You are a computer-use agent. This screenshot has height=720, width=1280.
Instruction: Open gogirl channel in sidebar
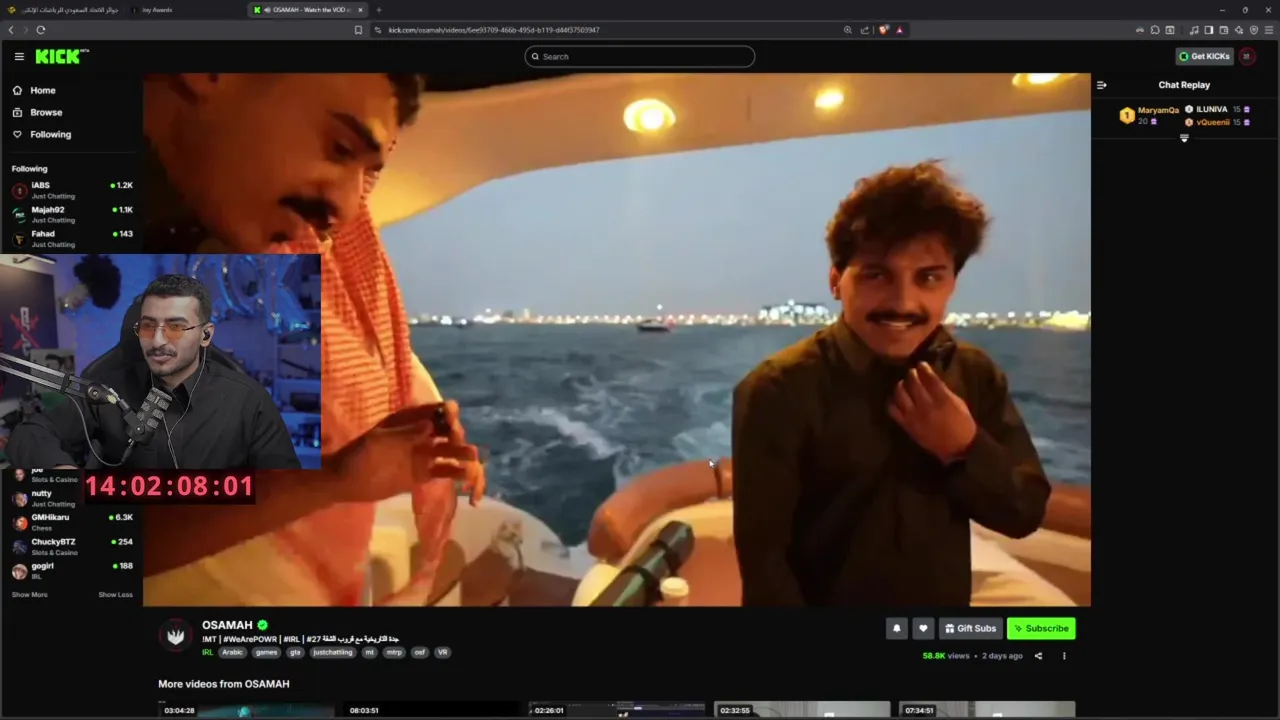[x=72, y=569]
